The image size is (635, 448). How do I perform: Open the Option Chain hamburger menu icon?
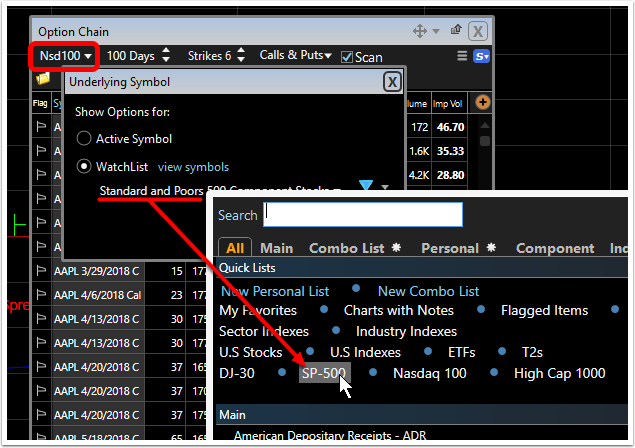tap(462, 56)
